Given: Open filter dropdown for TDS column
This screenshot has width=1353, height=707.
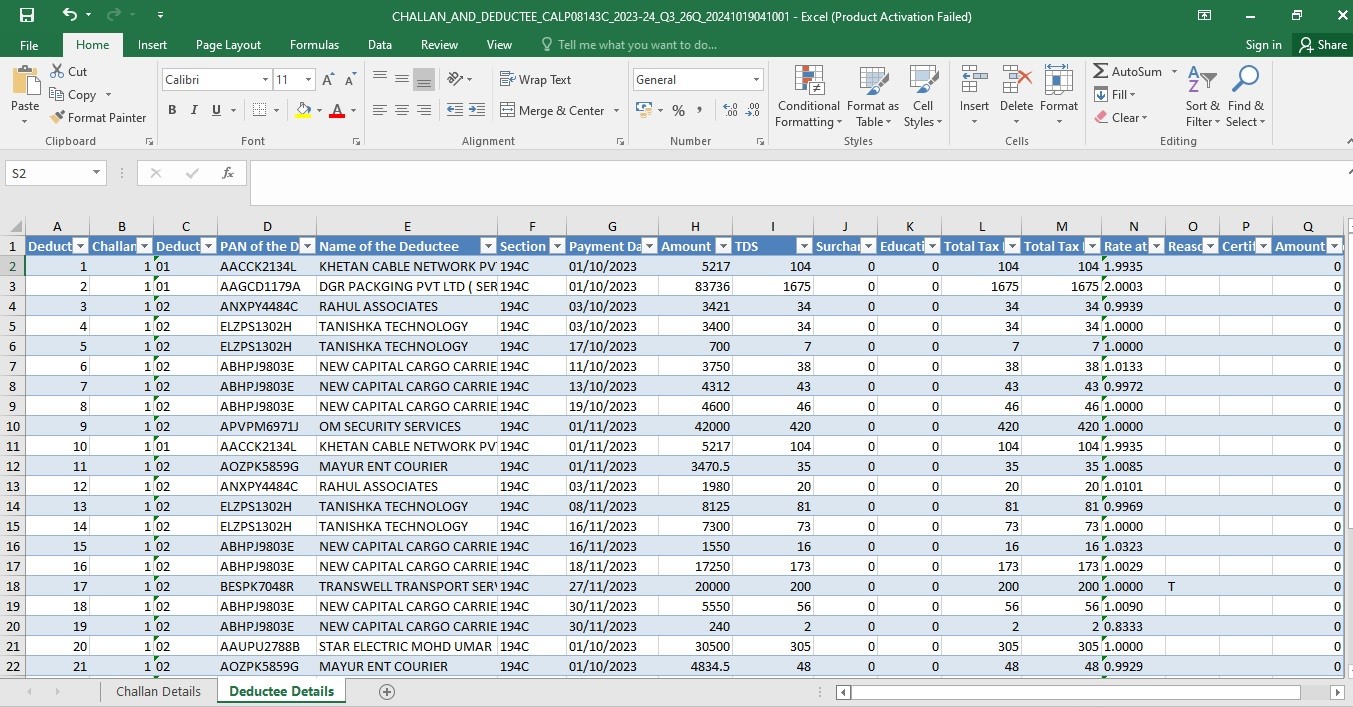Looking at the screenshot, I should tap(804, 246).
